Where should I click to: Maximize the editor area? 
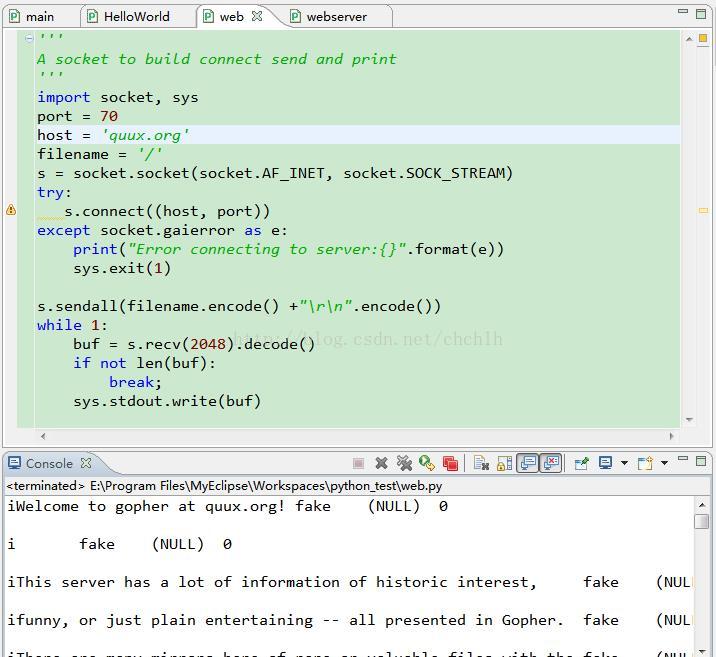pyautogui.click(x=701, y=14)
